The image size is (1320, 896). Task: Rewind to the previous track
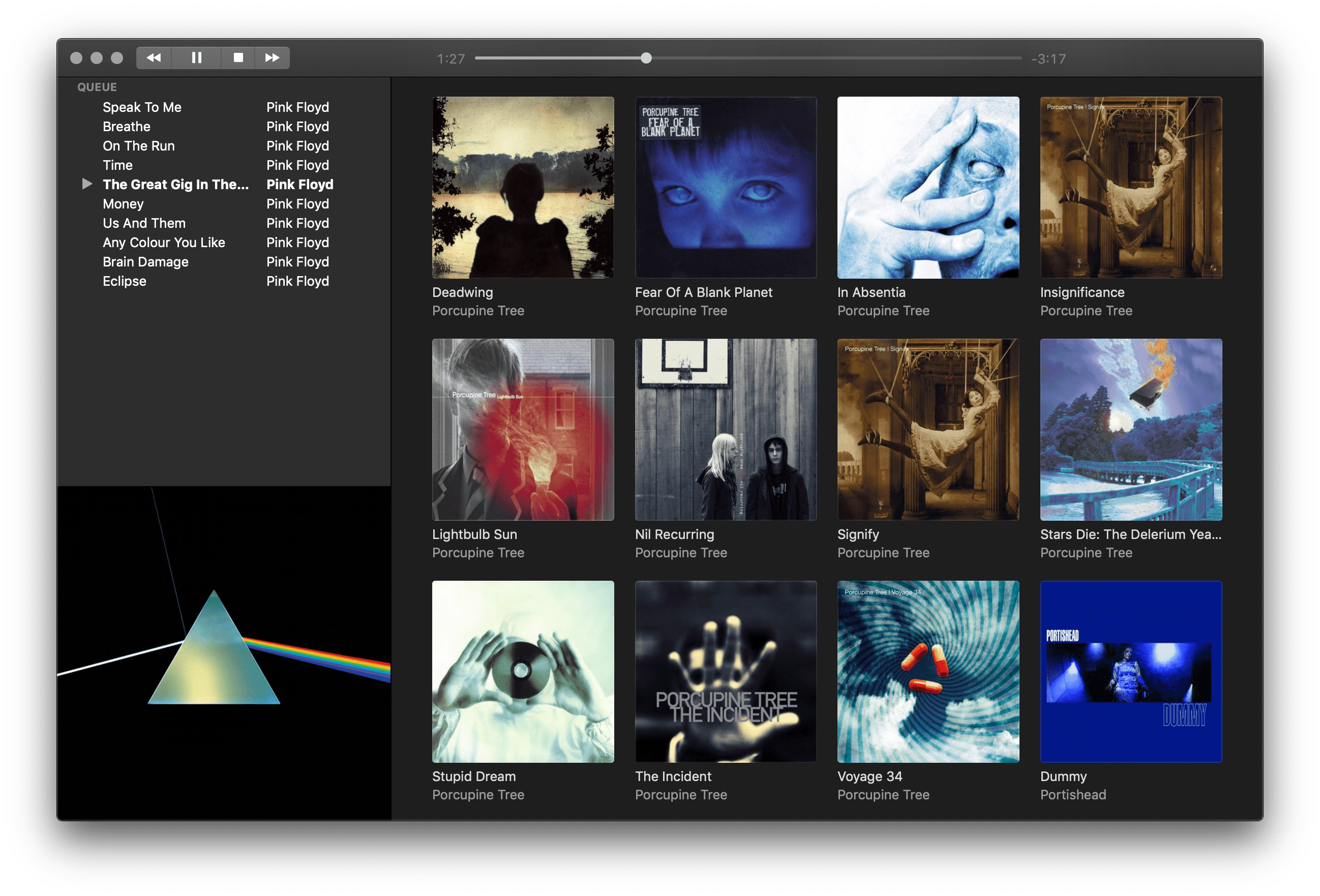[x=154, y=57]
